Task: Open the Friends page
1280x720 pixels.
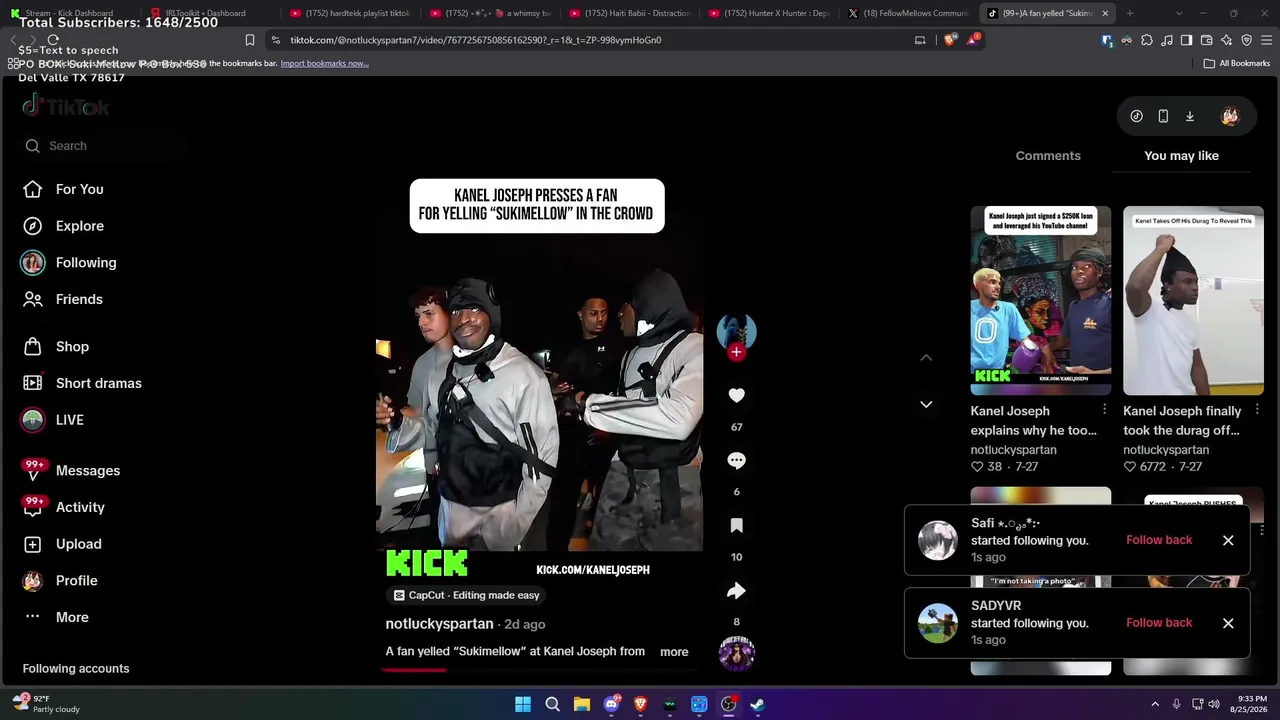Action: coord(79,299)
